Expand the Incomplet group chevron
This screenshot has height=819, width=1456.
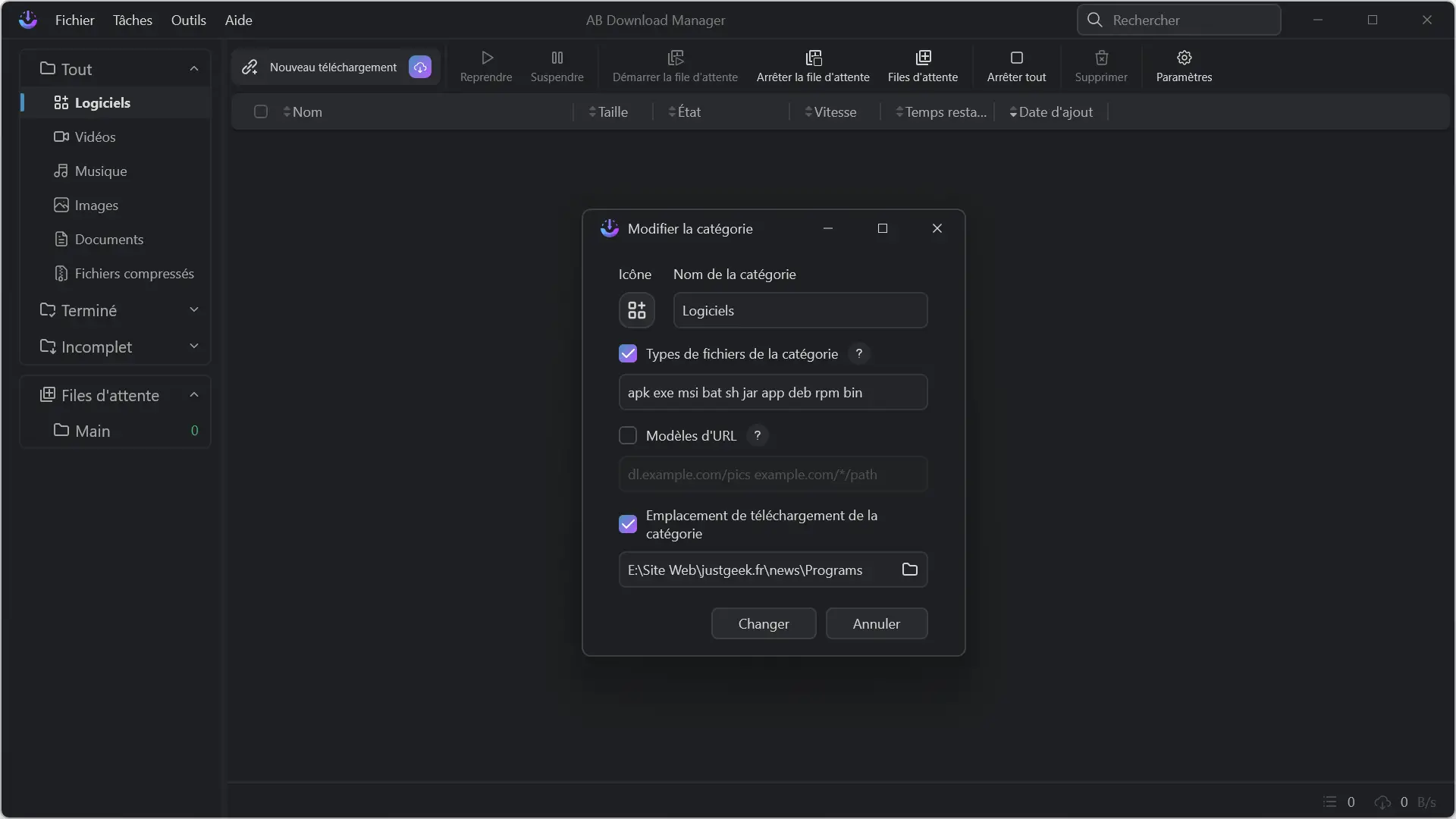click(194, 346)
